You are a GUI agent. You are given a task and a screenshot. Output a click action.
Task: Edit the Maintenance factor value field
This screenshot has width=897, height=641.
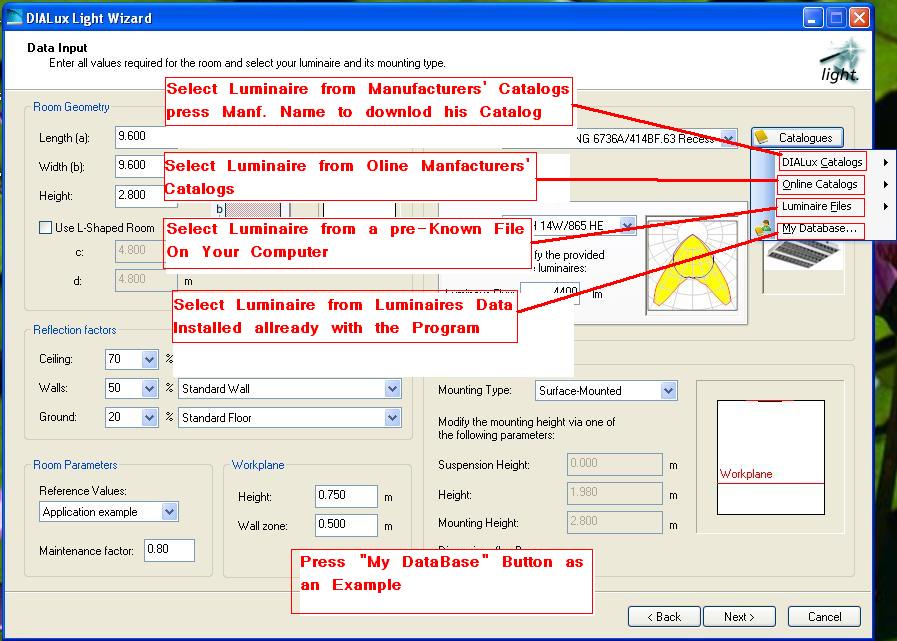coord(167,550)
